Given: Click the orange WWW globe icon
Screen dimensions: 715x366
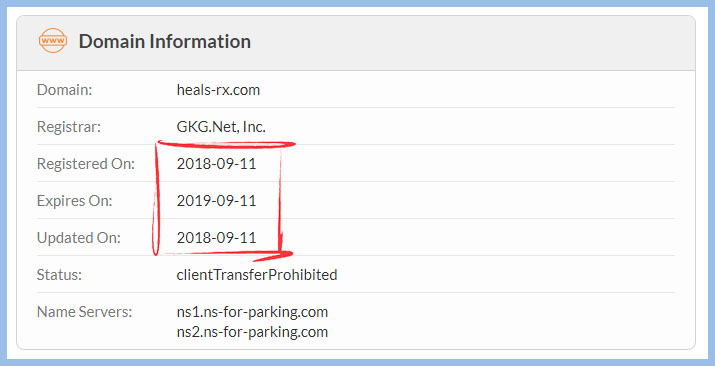Looking at the screenshot, I should coord(53,41).
